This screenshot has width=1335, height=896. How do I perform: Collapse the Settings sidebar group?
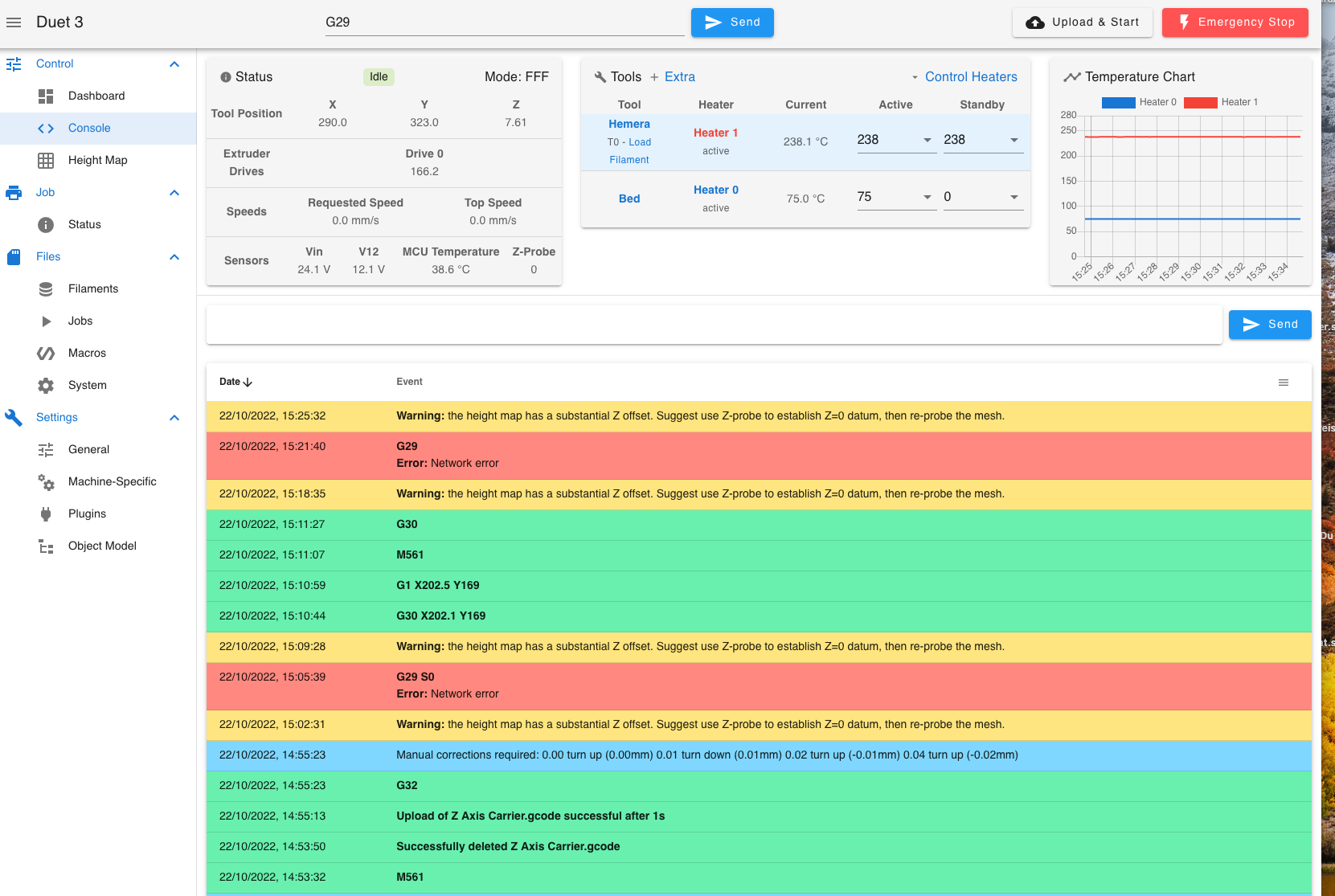[174, 418]
